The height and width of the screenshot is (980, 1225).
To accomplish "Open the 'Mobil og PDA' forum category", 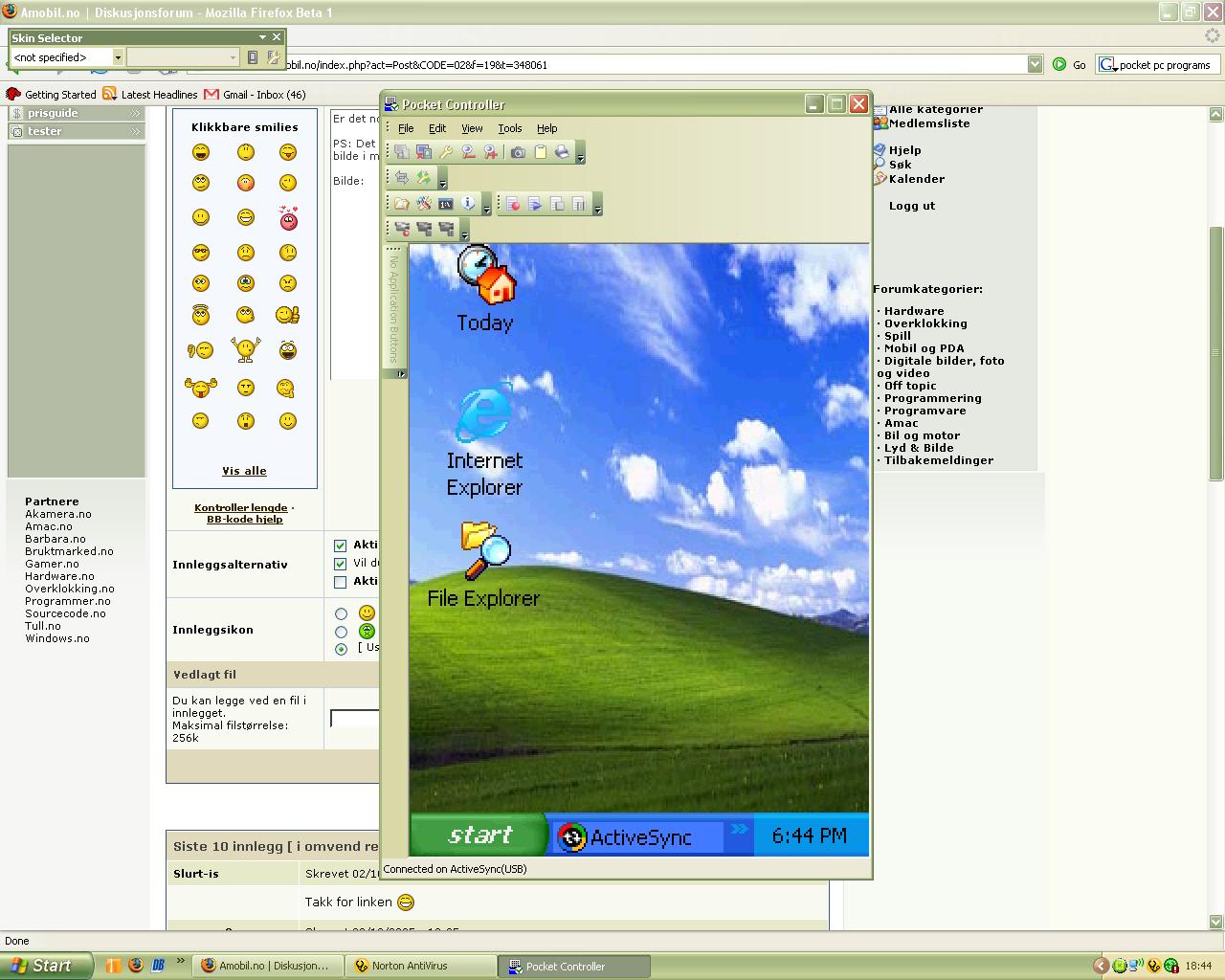I will [924, 348].
